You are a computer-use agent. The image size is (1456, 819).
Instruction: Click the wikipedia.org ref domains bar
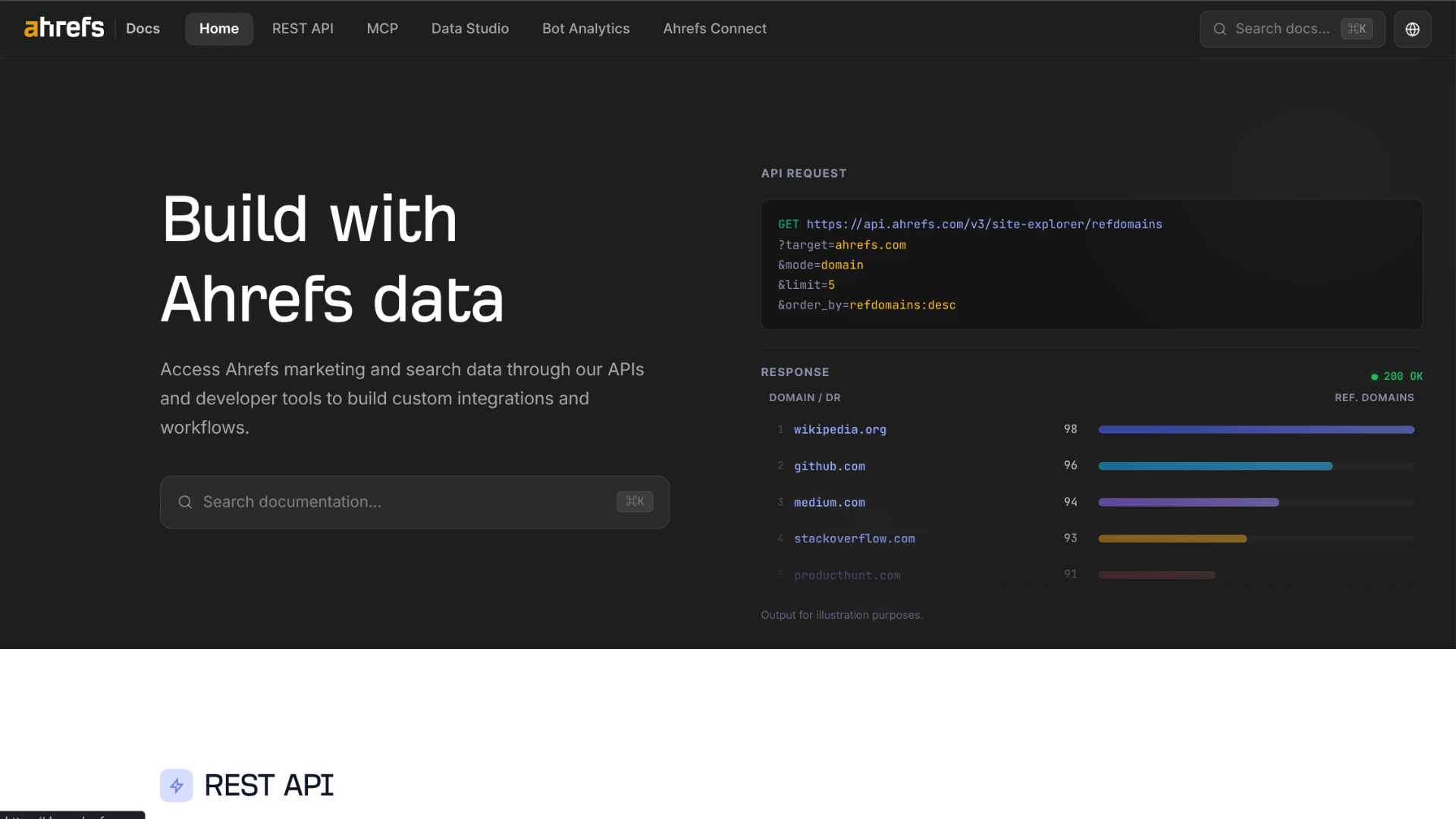(x=1256, y=430)
